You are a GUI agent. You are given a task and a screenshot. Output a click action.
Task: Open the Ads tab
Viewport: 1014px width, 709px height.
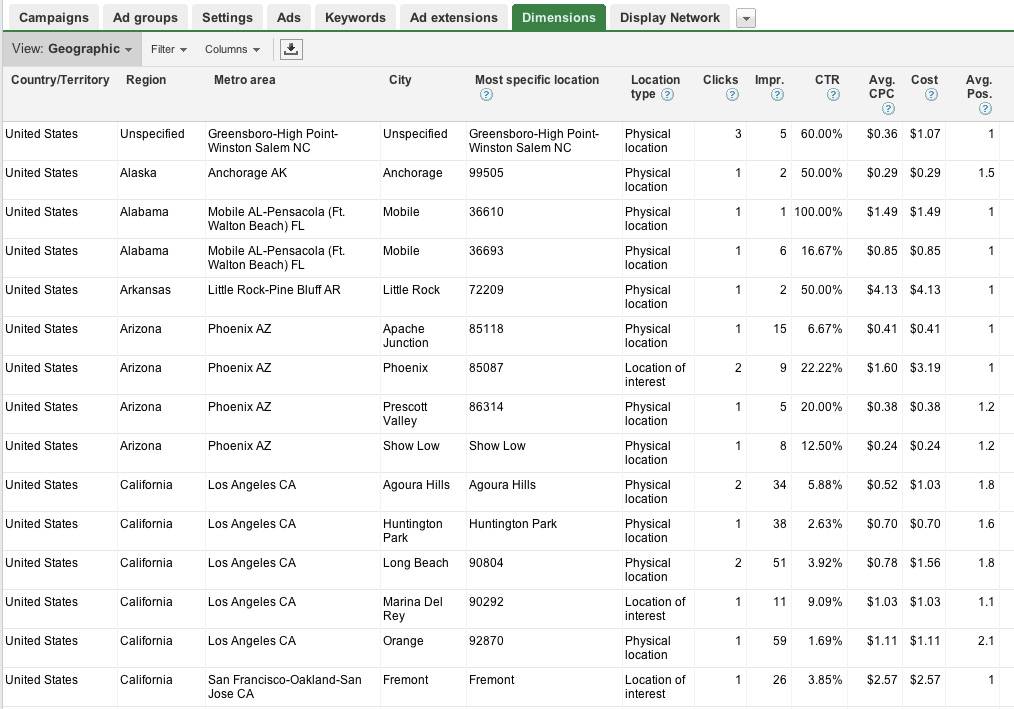288,17
